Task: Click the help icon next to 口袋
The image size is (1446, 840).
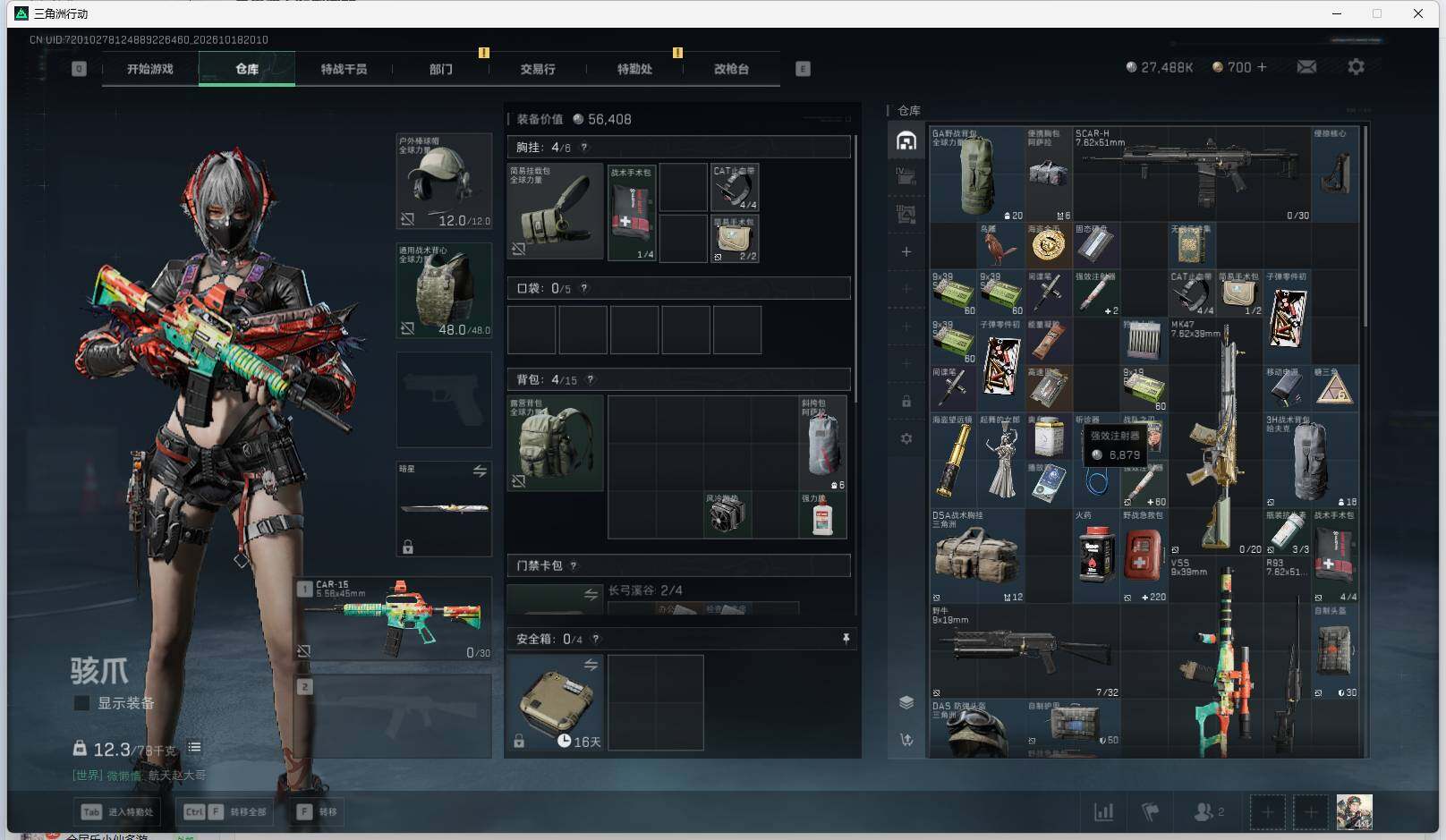Action: point(584,288)
